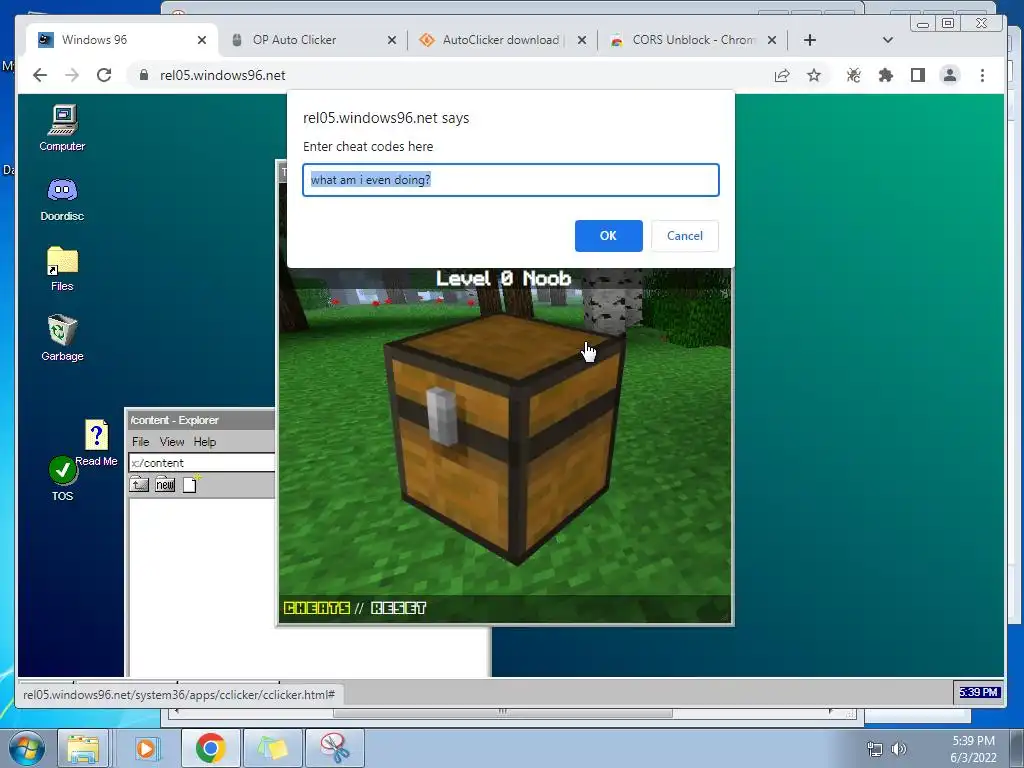Open the Explorer View menu
The image size is (1024, 768).
pos(172,442)
